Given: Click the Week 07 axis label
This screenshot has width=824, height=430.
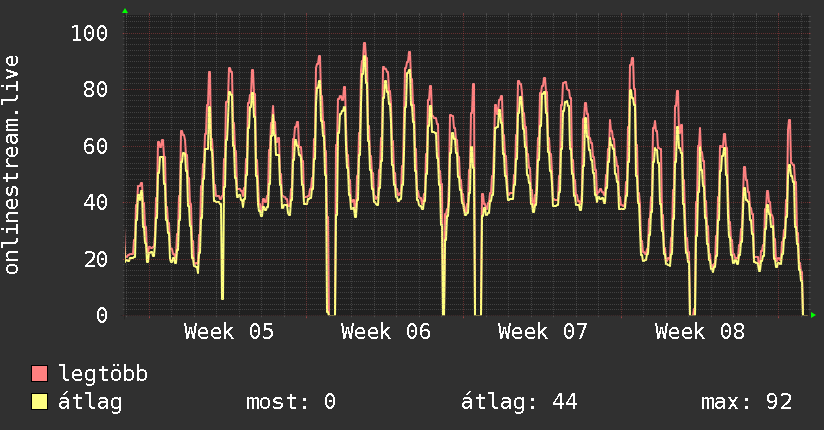Looking at the screenshot, I should [543, 332].
